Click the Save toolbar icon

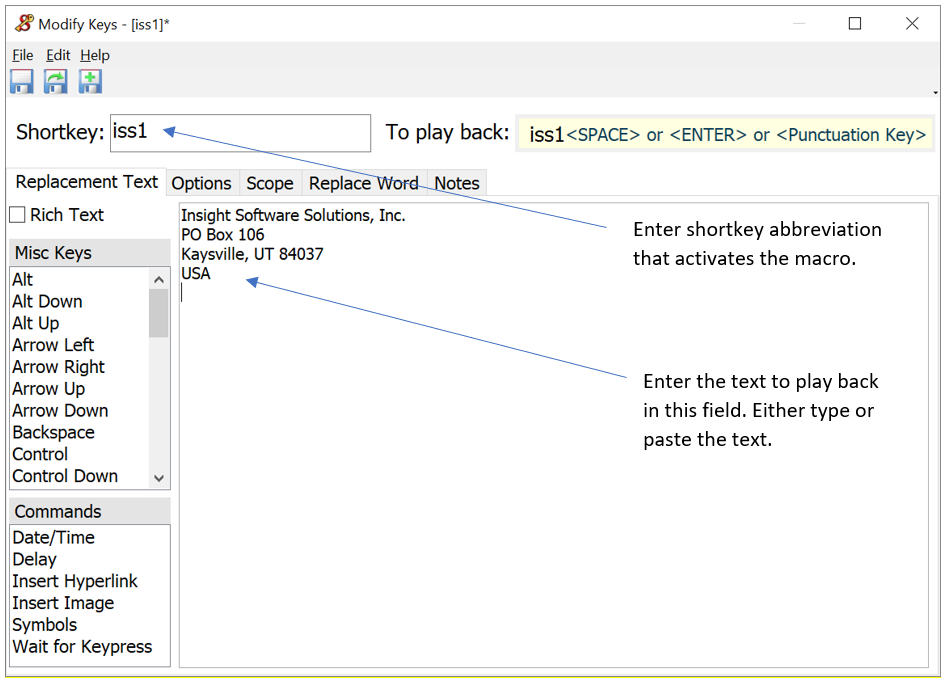[22, 81]
